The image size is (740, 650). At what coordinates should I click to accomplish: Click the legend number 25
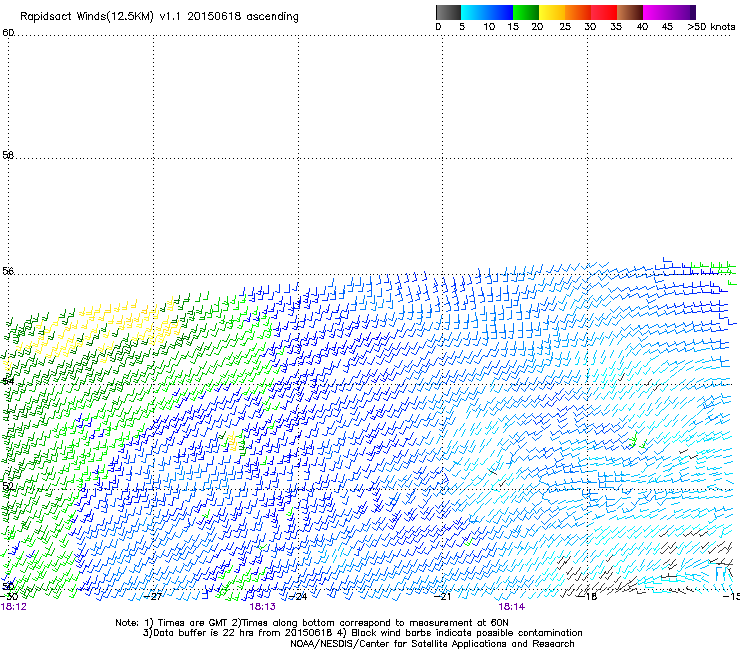[565, 27]
